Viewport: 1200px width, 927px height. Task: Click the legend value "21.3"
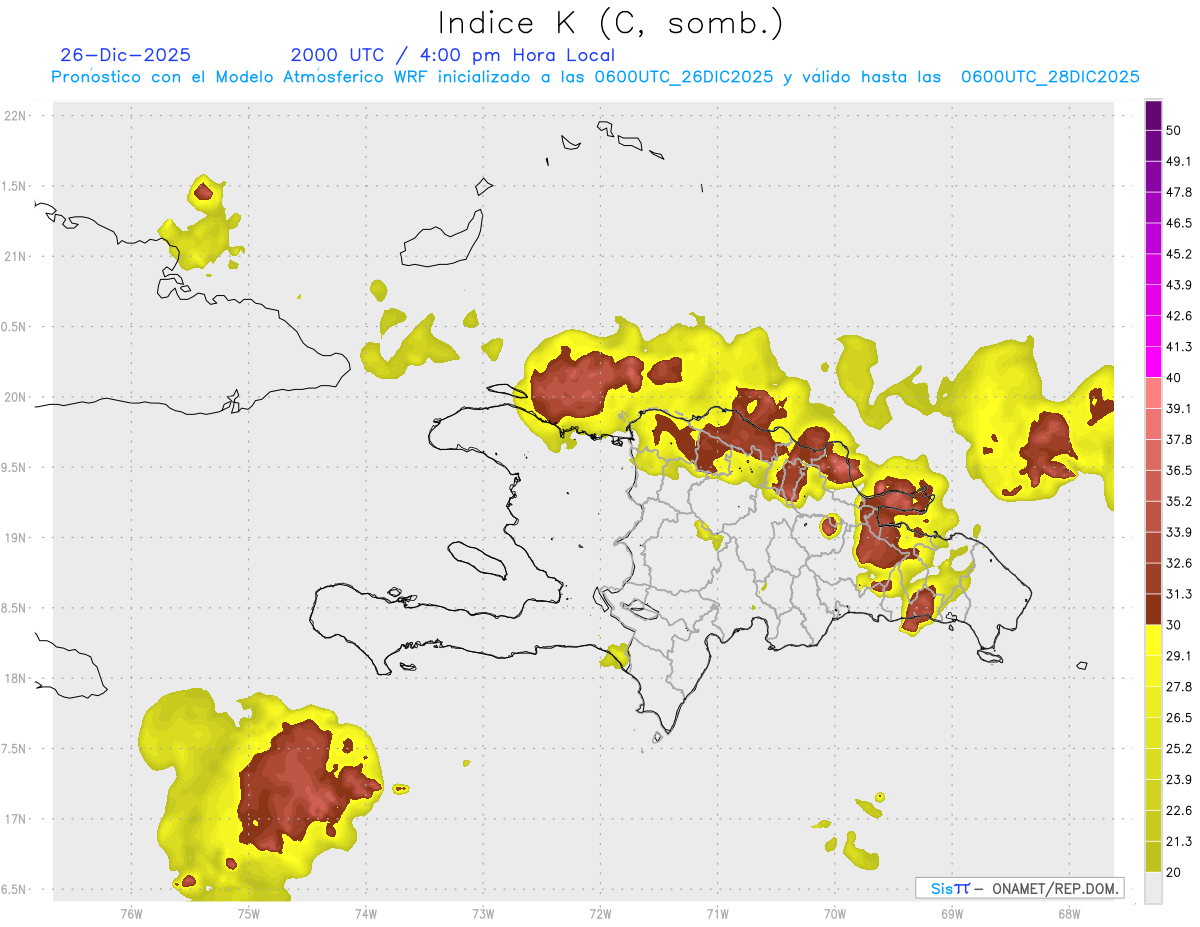pyautogui.click(x=1179, y=842)
